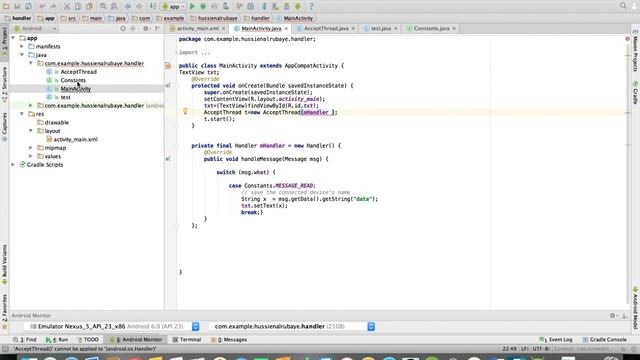Toggle the Favorites side tool window
This screenshot has width=640, height=360.
(x=4, y=311)
